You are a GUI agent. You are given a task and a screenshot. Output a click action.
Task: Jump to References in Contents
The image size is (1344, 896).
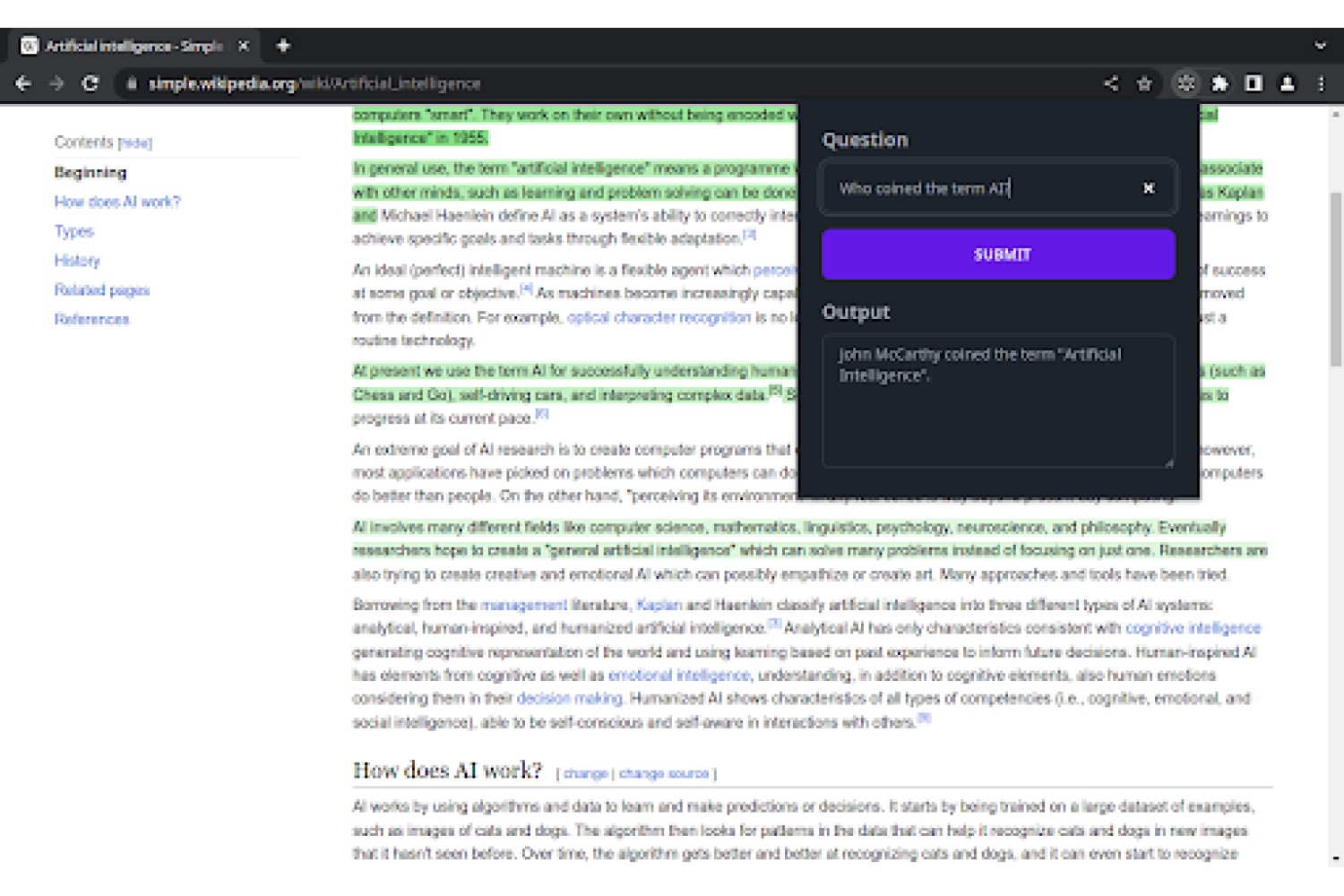[91, 320]
